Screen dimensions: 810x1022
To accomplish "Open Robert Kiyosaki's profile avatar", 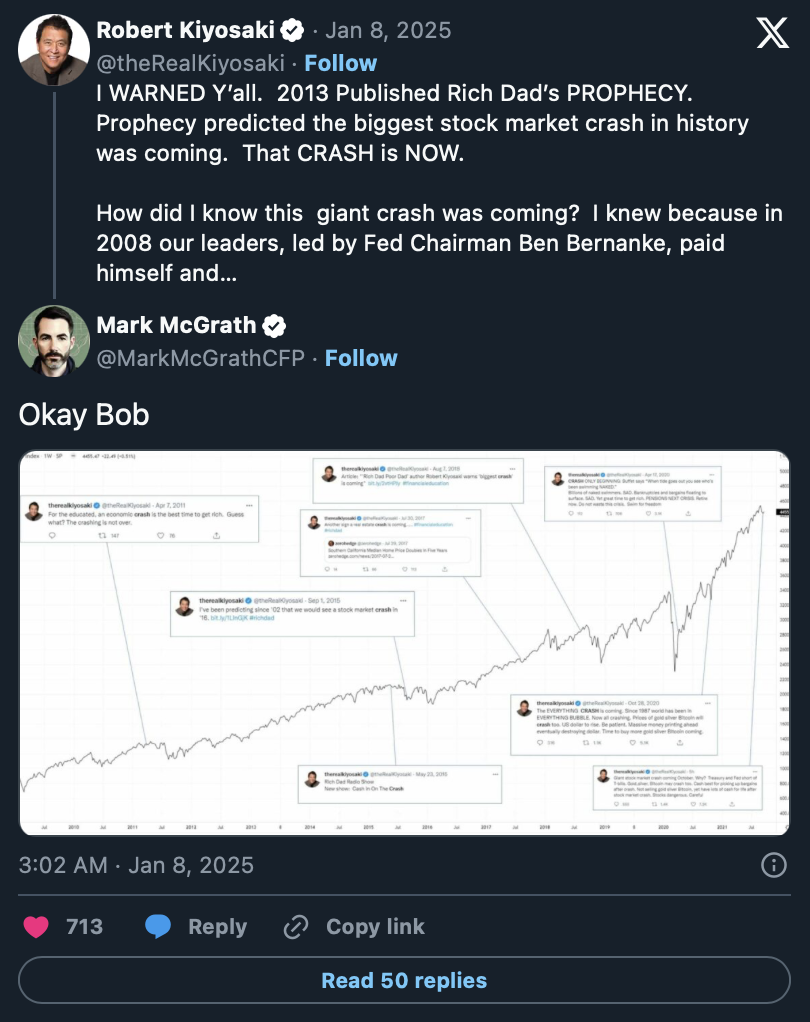I will 54,50.
